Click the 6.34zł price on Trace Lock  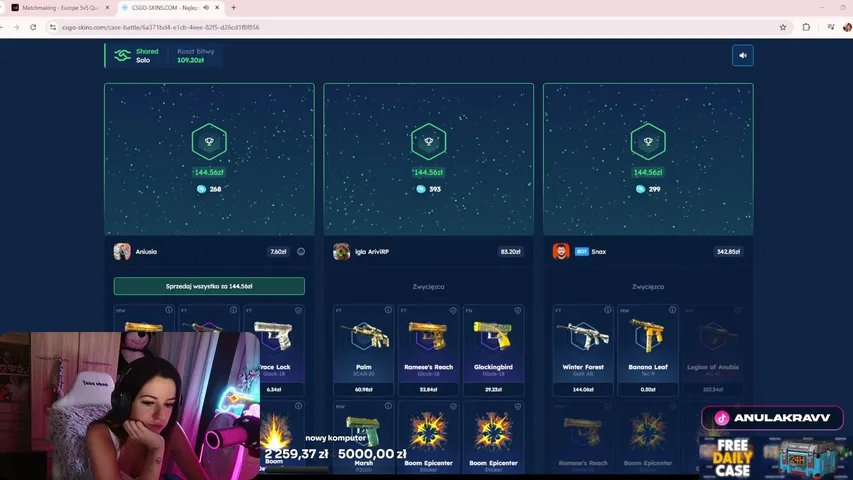coord(274,390)
